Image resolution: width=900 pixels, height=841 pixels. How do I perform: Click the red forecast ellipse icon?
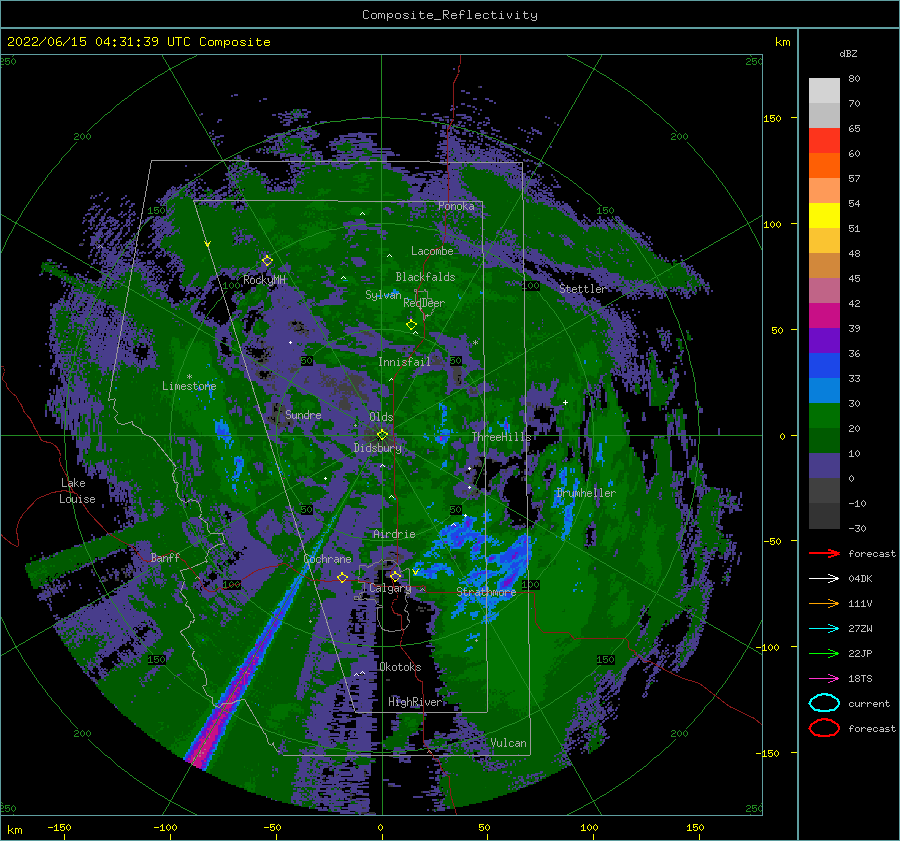(824, 728)
